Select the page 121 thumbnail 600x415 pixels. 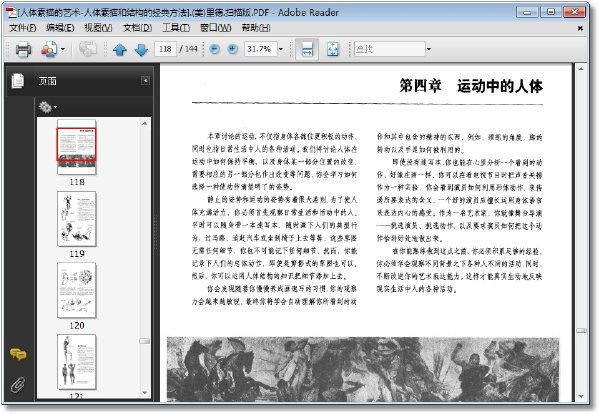(x=77, y=362)
